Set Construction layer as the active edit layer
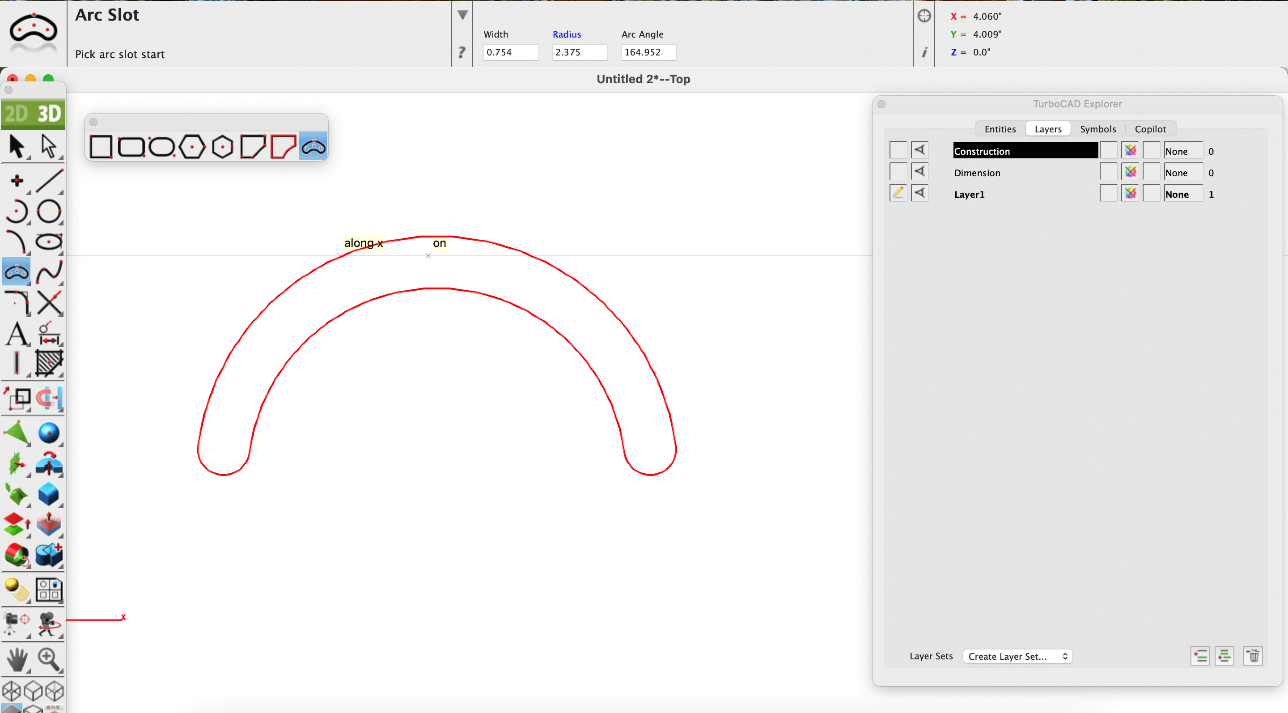This screenshot has width=1288, height=713. tap(898, 151)
